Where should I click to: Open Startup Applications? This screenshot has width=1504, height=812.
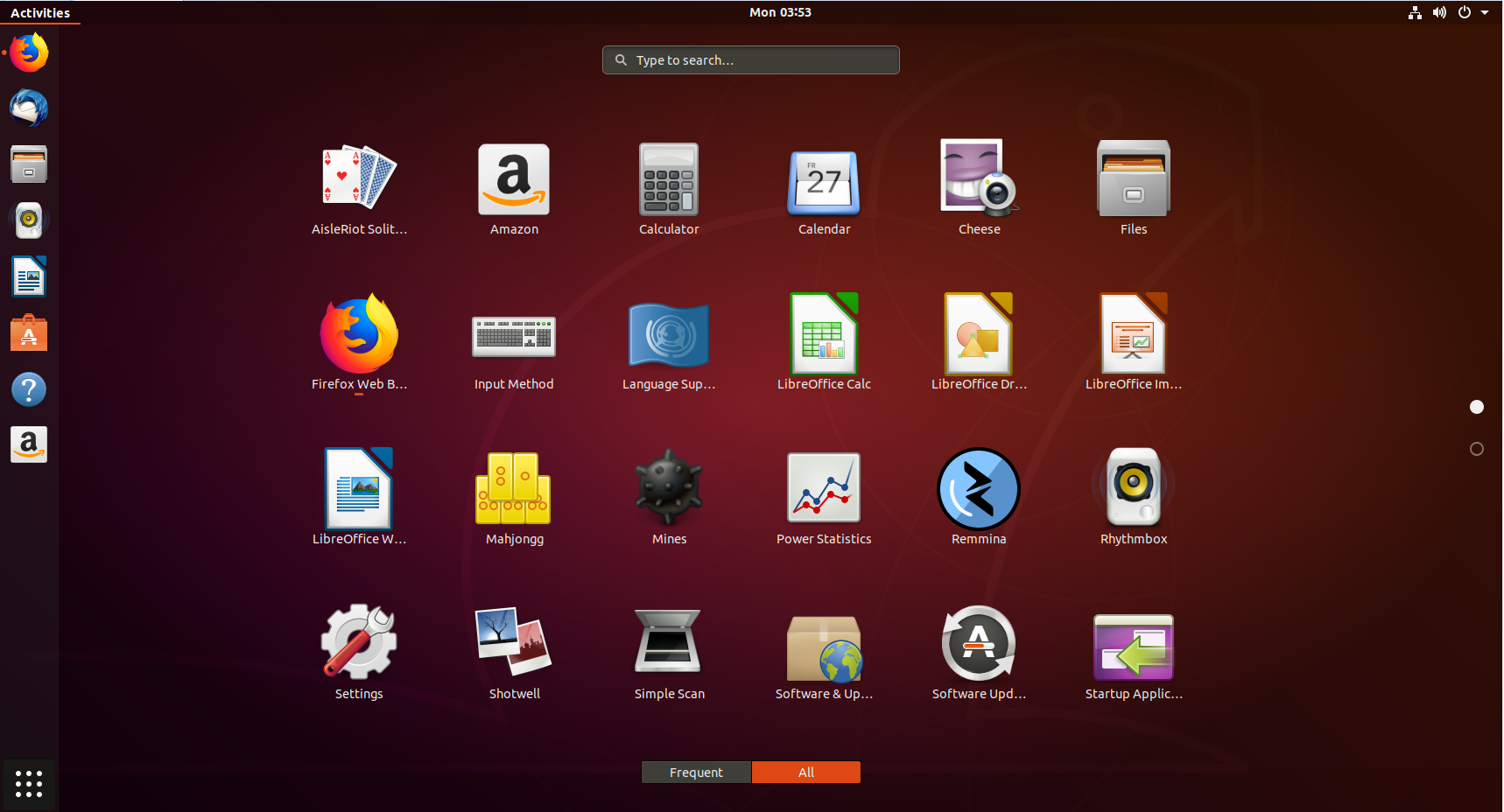[x=1134, y=647]
